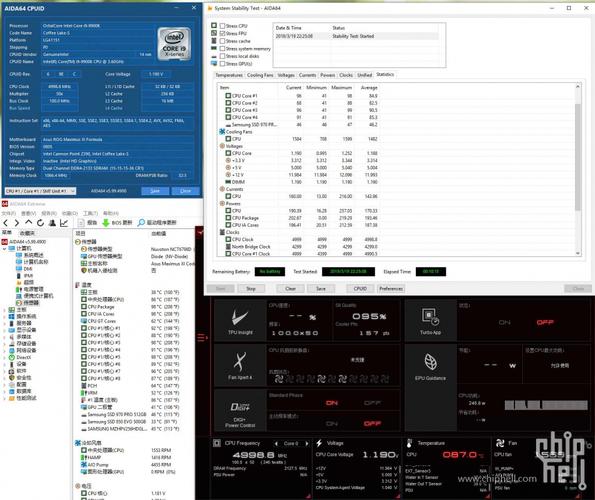Click the Intel Core i9 logo in CPUID
Viewport: 595px width, 500px height.
174,43
